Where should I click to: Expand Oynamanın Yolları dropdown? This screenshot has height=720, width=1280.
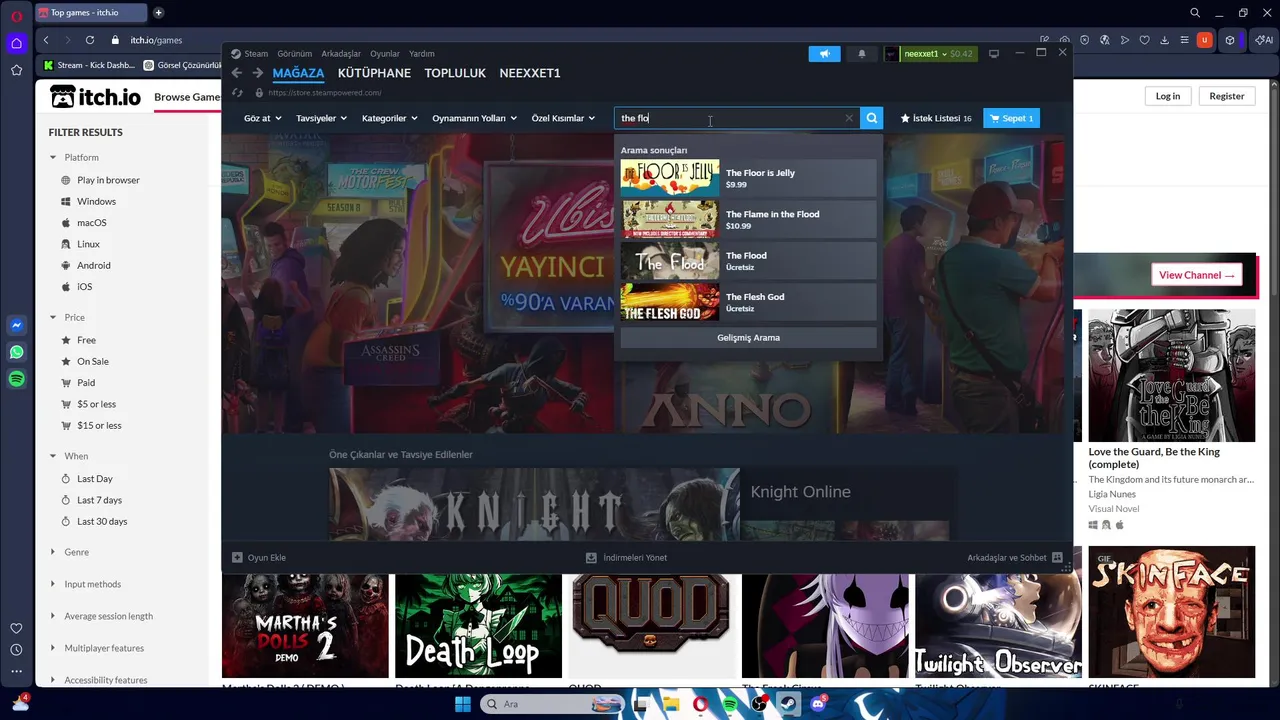474,118
